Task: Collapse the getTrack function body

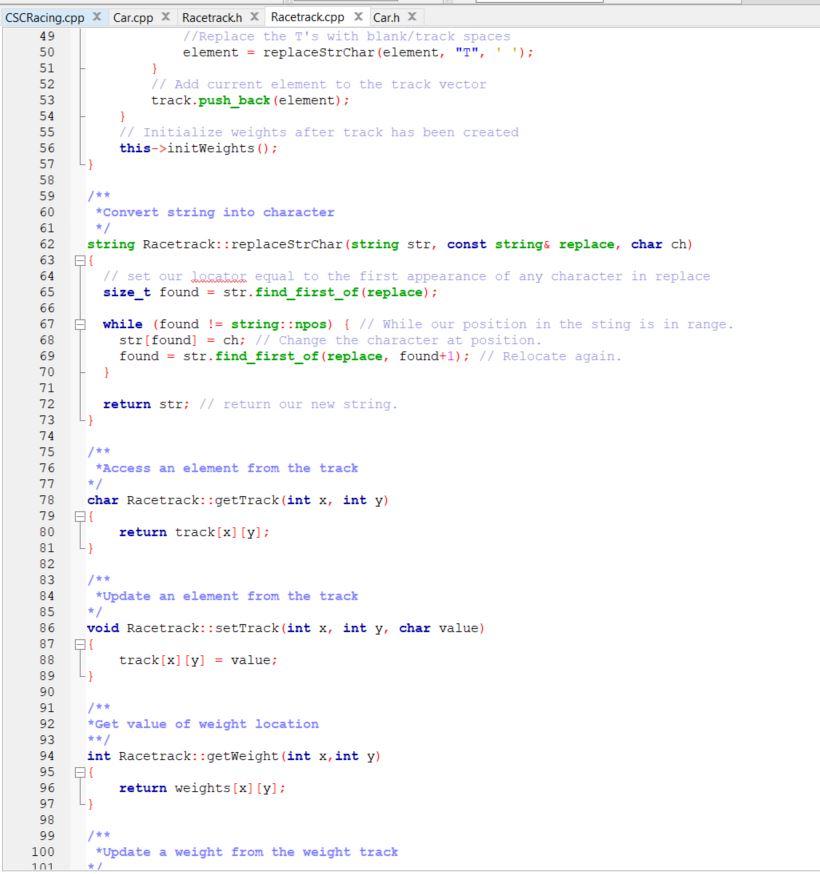Action: coord(82,516)
